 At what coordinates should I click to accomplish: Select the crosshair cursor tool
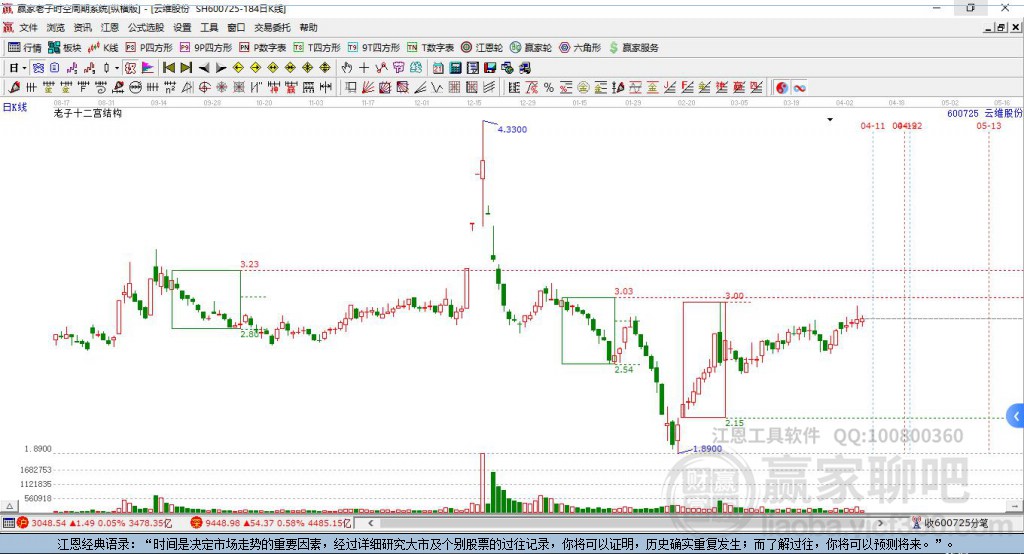[x=364, y=68]
